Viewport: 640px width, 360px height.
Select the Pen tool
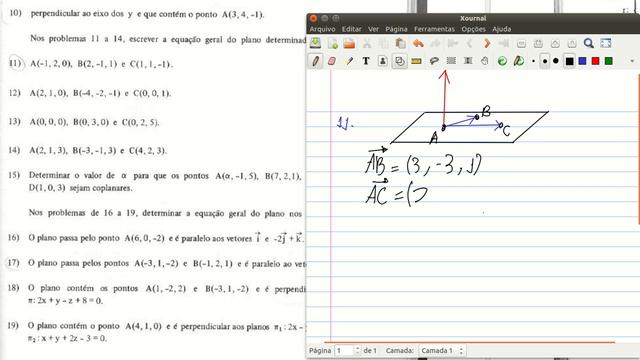316,61
